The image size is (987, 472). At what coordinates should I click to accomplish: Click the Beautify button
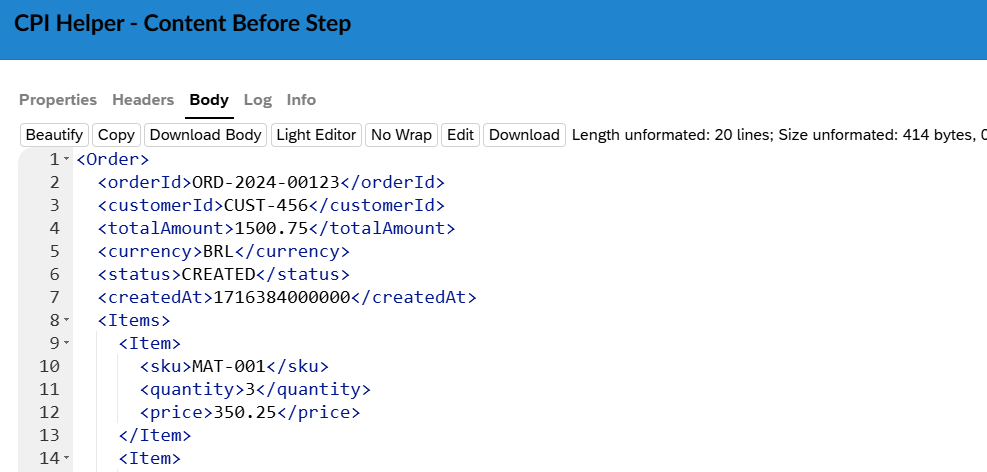[55, 135]
